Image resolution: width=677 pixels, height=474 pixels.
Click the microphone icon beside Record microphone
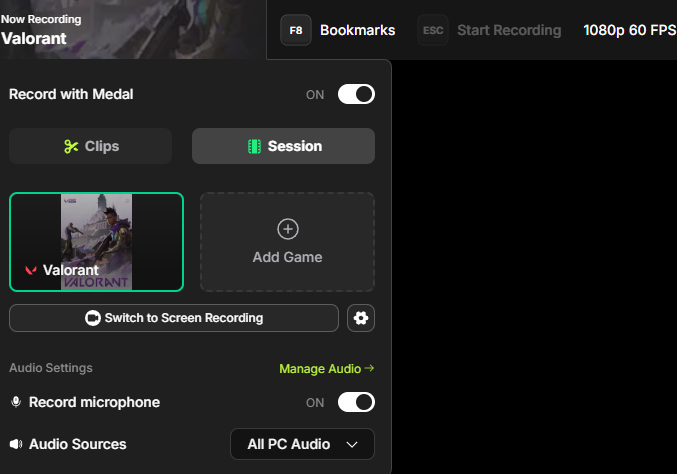point(16,402)
